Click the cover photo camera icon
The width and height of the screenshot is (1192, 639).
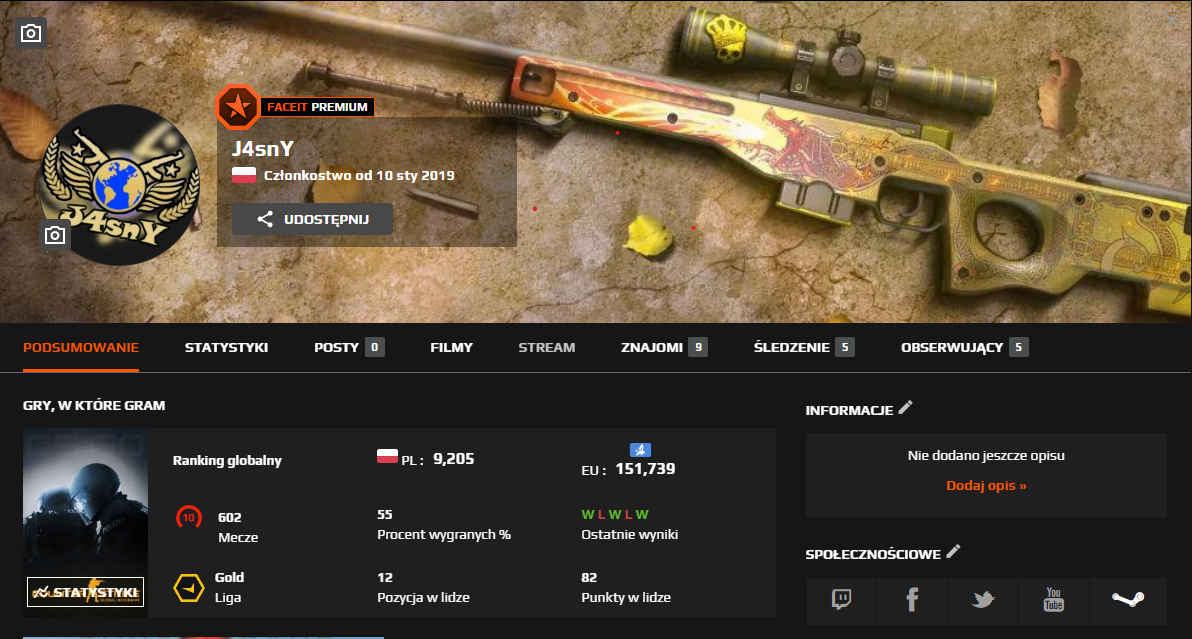[31, 33]
